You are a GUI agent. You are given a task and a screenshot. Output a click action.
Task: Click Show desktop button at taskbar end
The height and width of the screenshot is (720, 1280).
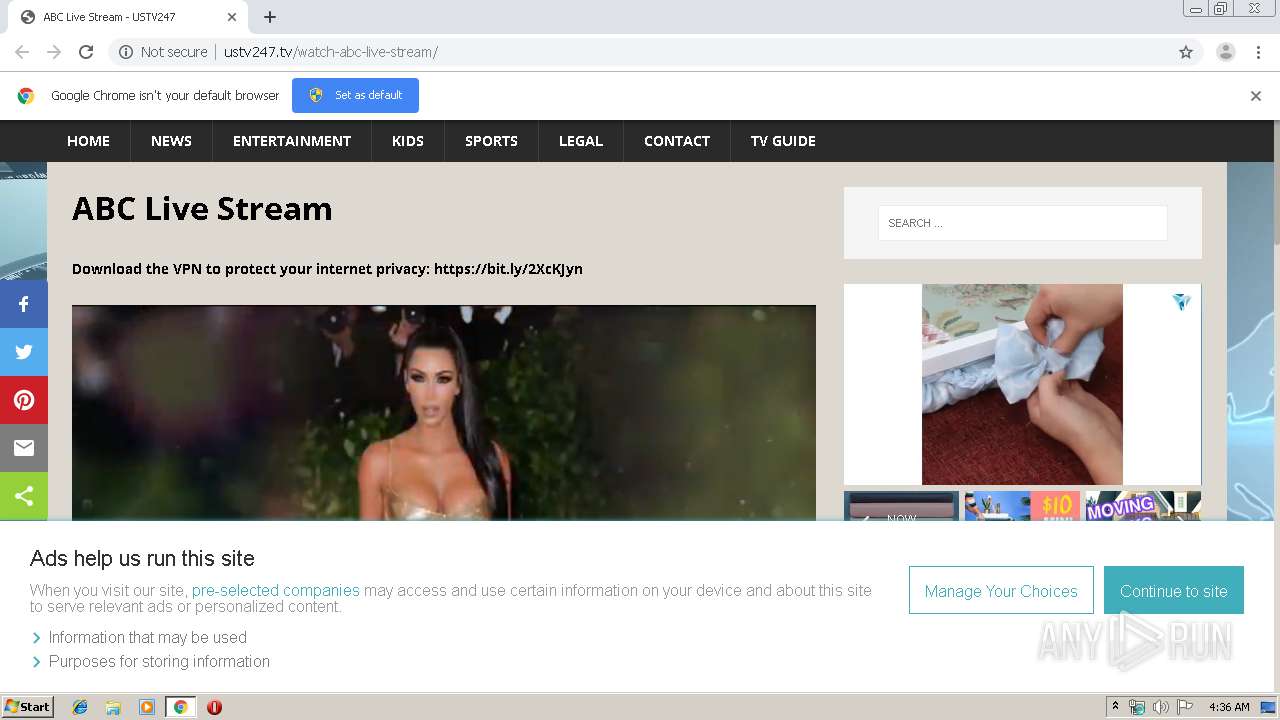(1268, 707)
